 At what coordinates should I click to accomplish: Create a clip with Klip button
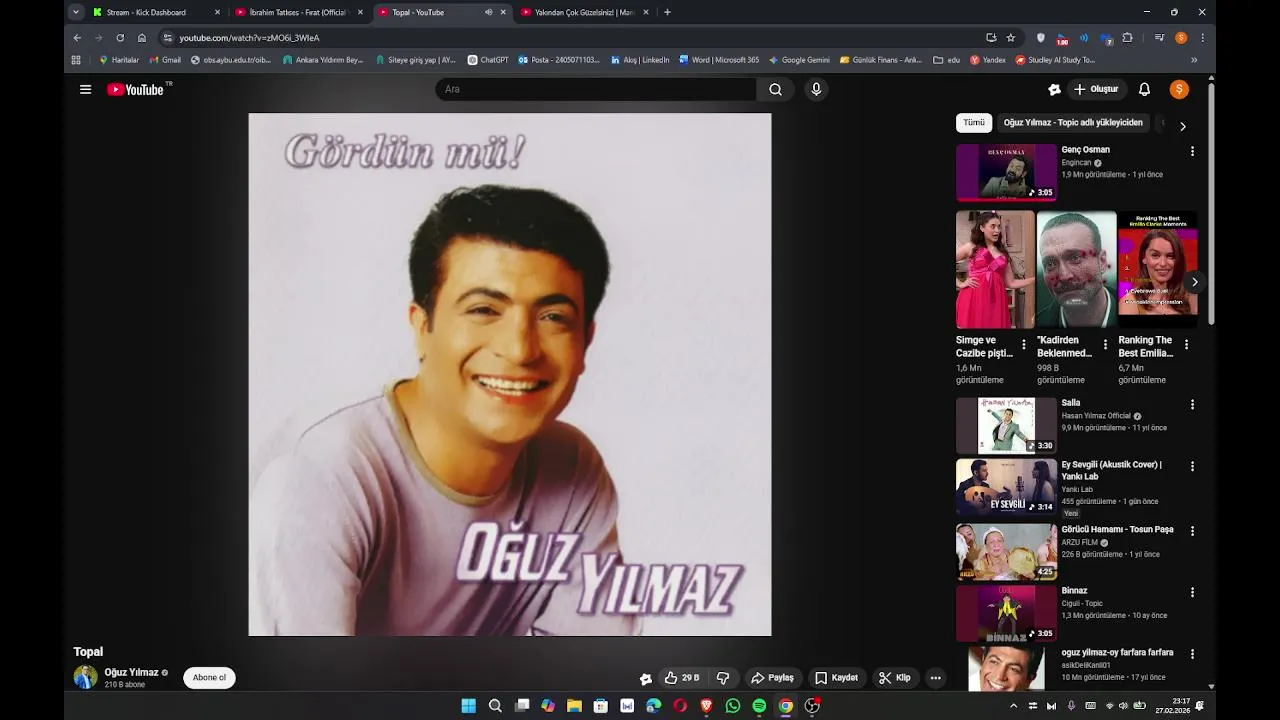click(895, 678)
